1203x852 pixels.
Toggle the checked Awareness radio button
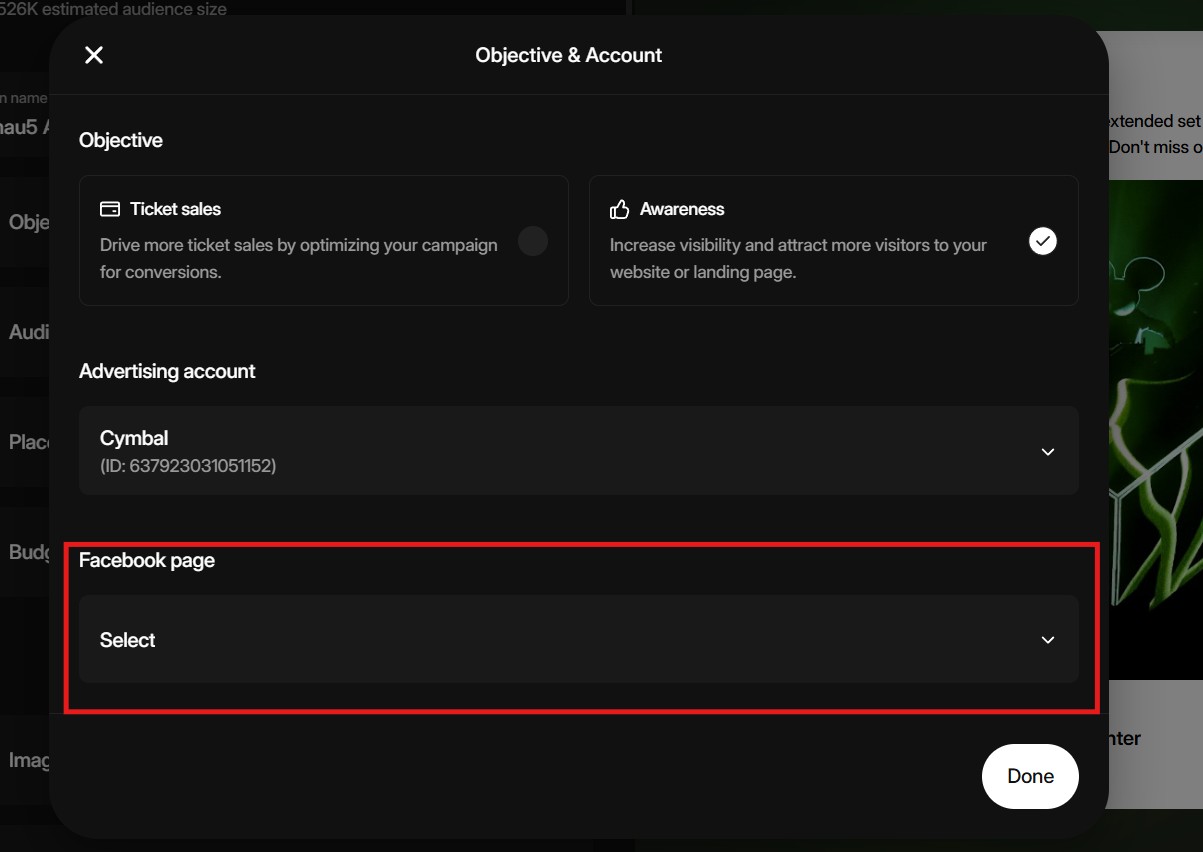point(1043,241)
